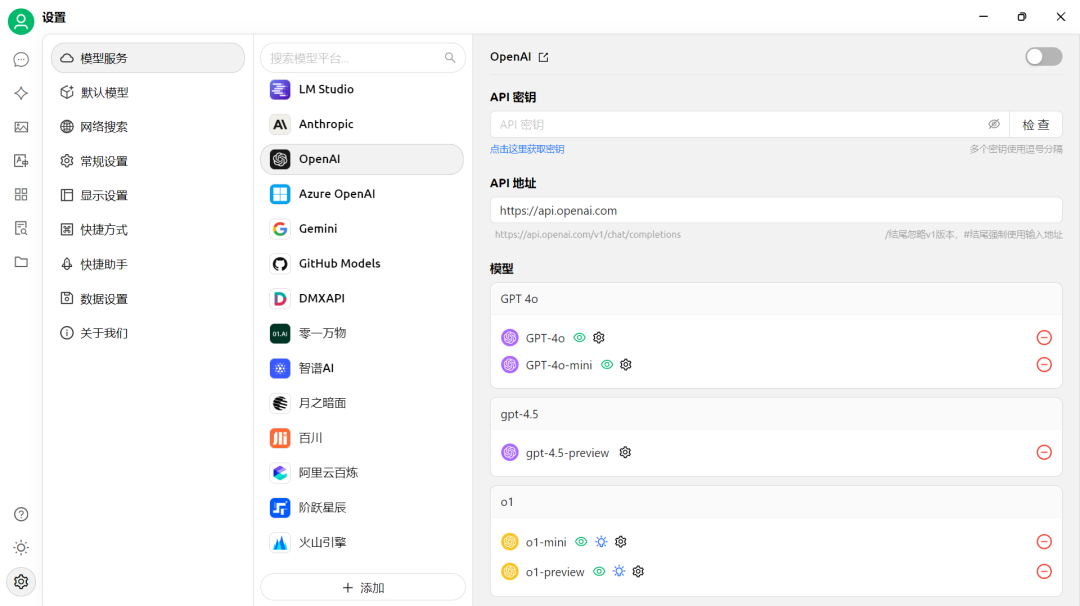
Task: Enable the OpenAI provider switch
Action: [x=1043, y=57]
